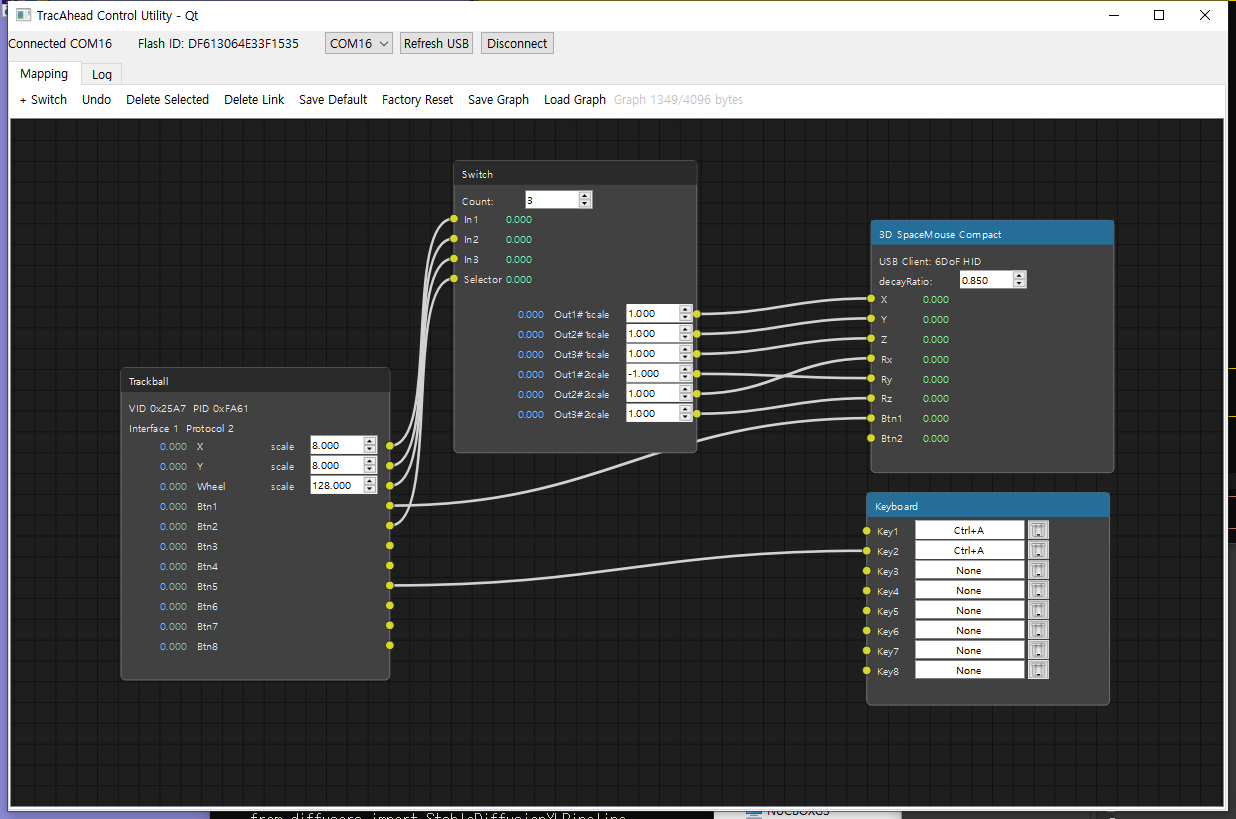
Task: Click the decayRatio spinner arrows
Action: (1019, 280)
